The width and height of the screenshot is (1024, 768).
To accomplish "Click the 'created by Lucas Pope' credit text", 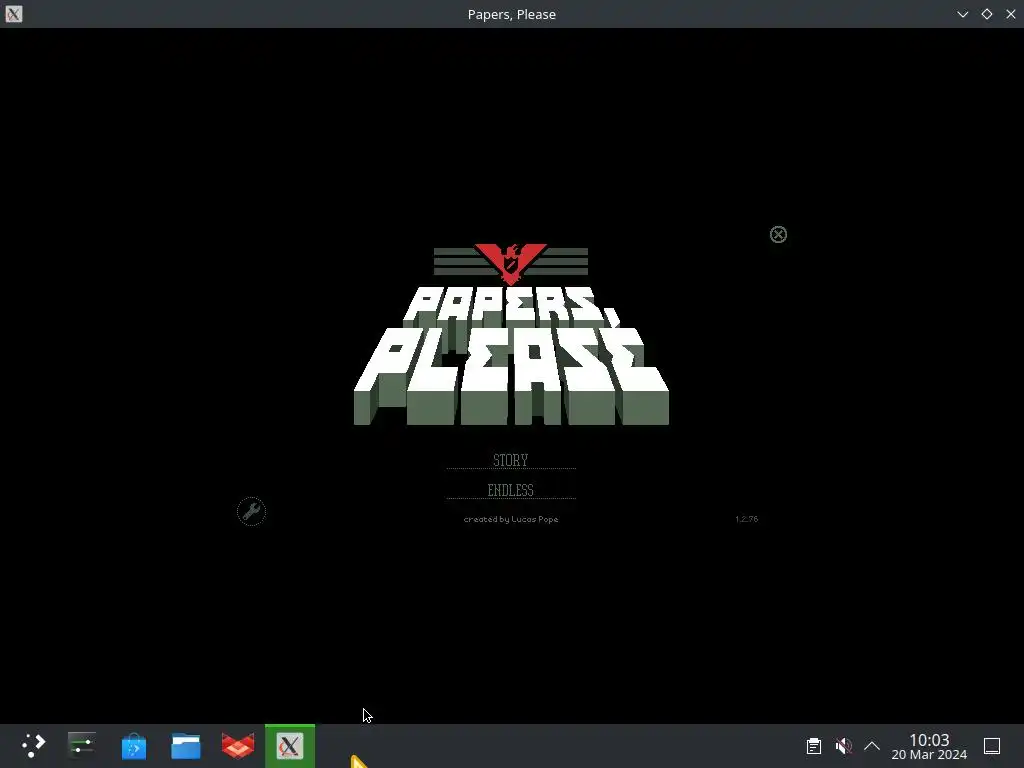I will tap(511, 519).
